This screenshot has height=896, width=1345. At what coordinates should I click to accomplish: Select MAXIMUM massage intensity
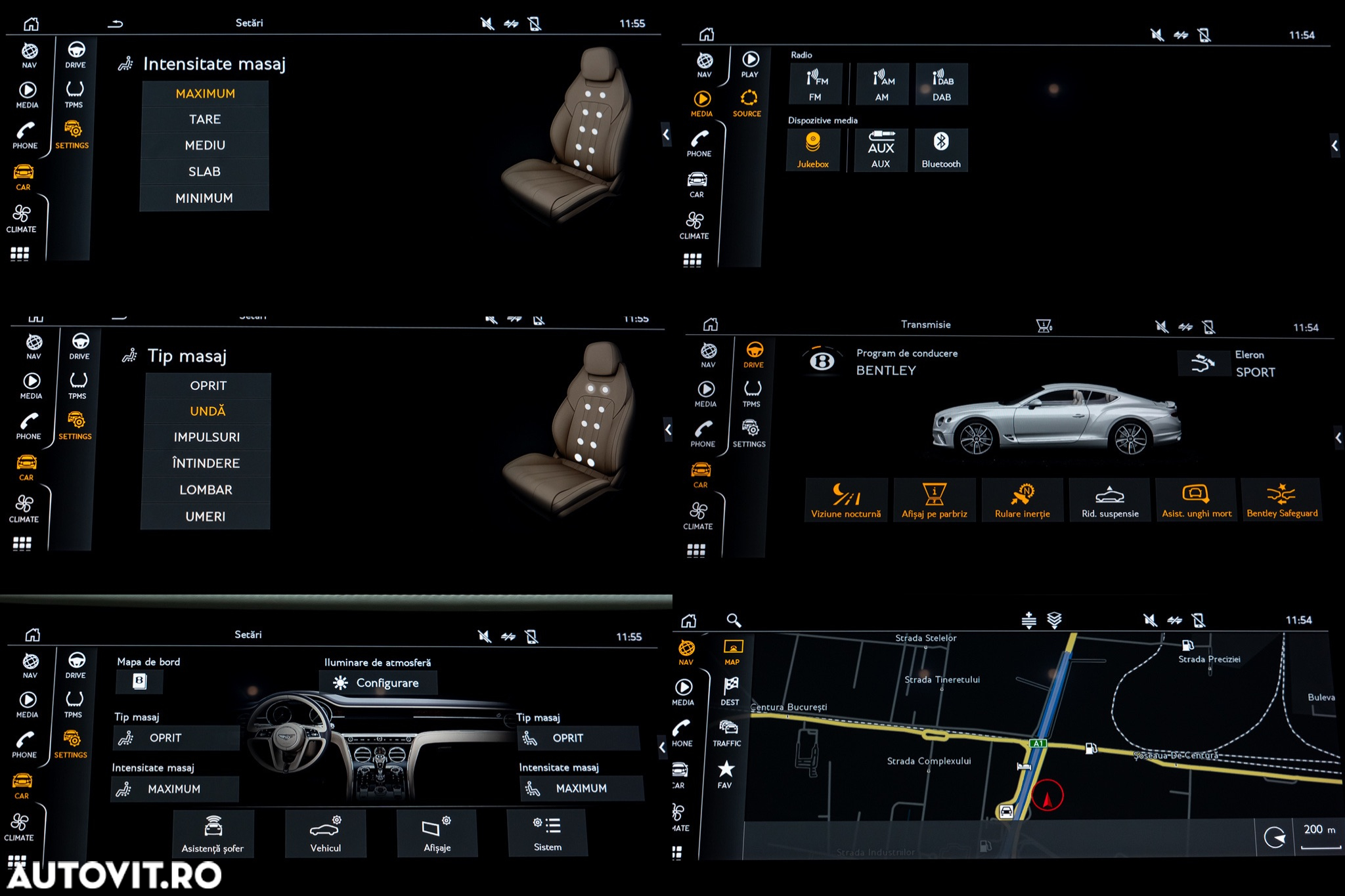tap(206, 94)
